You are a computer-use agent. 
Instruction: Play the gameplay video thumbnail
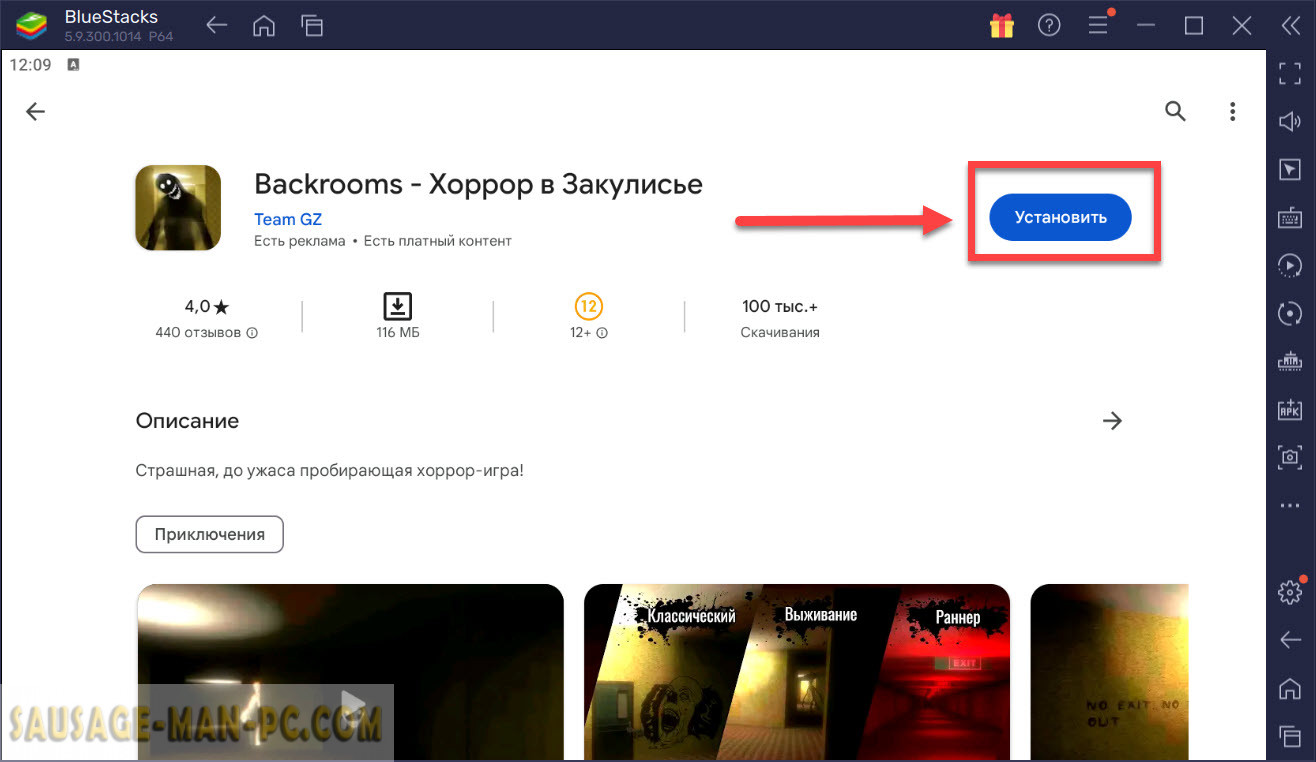point(350,672)
